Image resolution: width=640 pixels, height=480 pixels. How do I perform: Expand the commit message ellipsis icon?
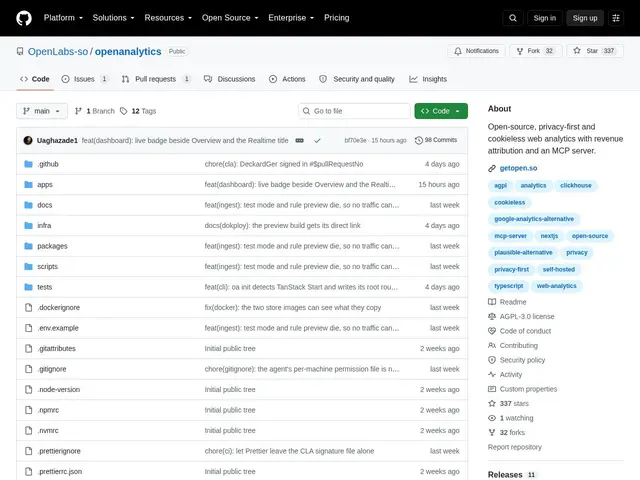pyautogui.click(x=299, y=140)
